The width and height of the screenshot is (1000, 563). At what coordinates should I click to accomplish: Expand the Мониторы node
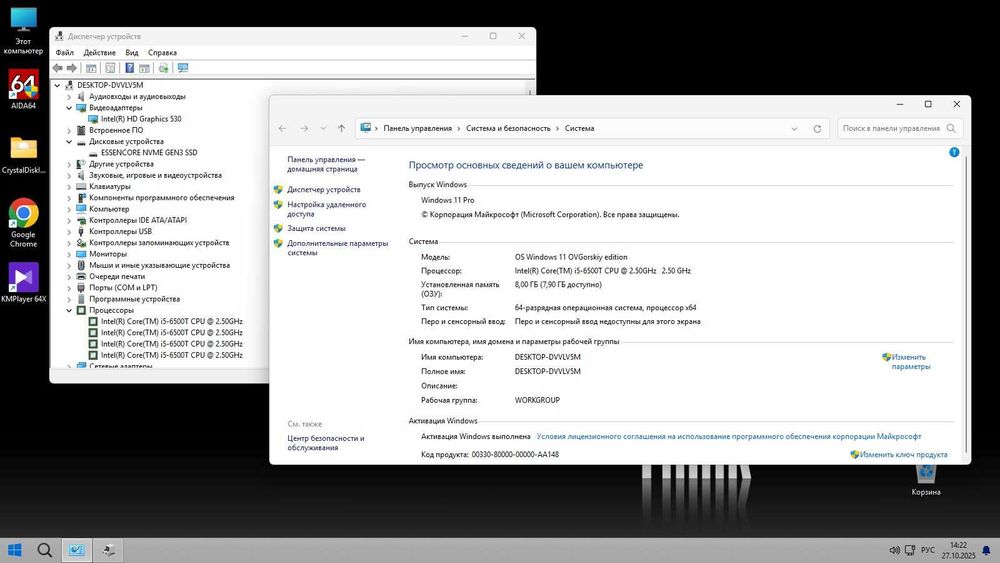(x=69, y=254)
